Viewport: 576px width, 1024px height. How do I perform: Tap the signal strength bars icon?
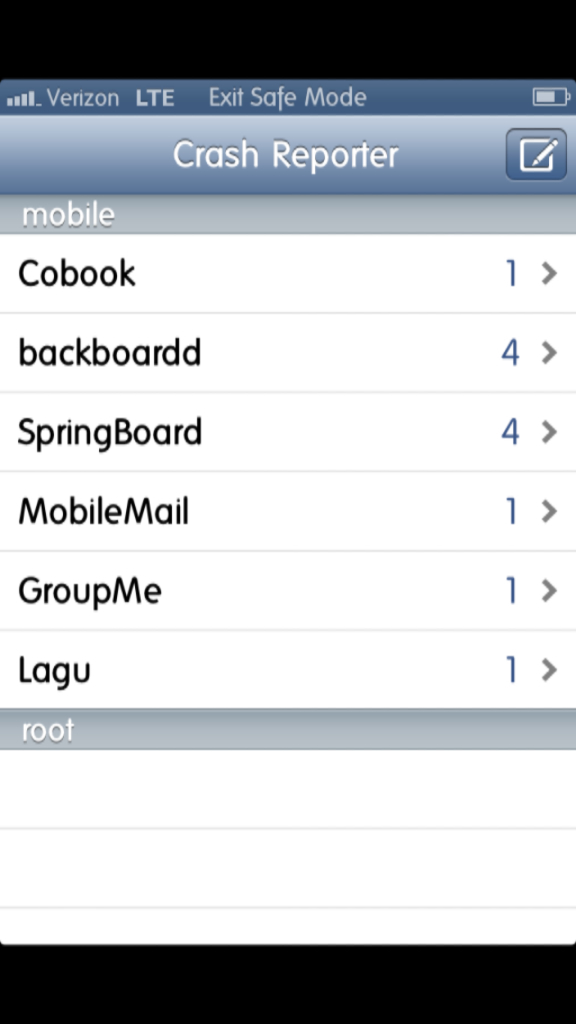pos(24,100)
